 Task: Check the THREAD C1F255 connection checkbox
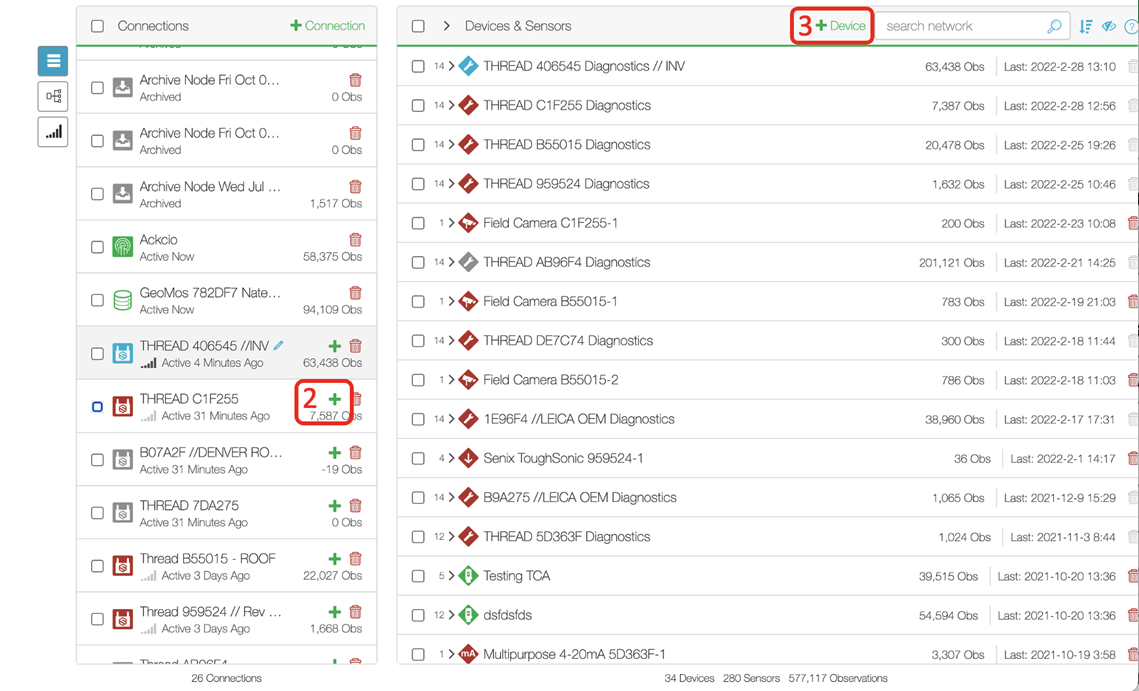click(x=97, y=407)
